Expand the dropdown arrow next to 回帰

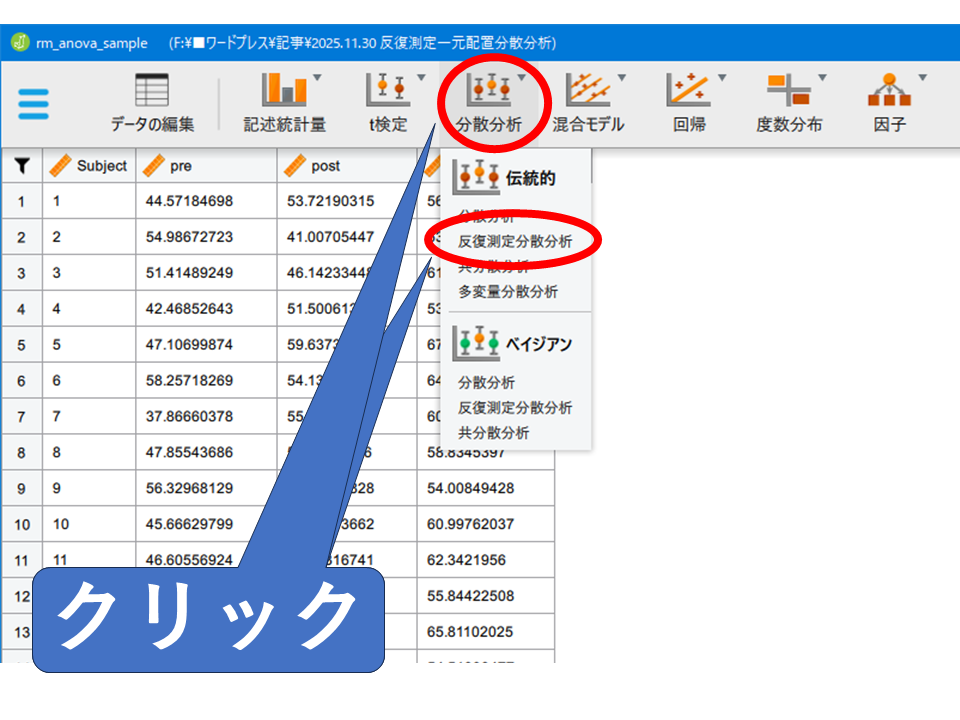pos(722,77)
